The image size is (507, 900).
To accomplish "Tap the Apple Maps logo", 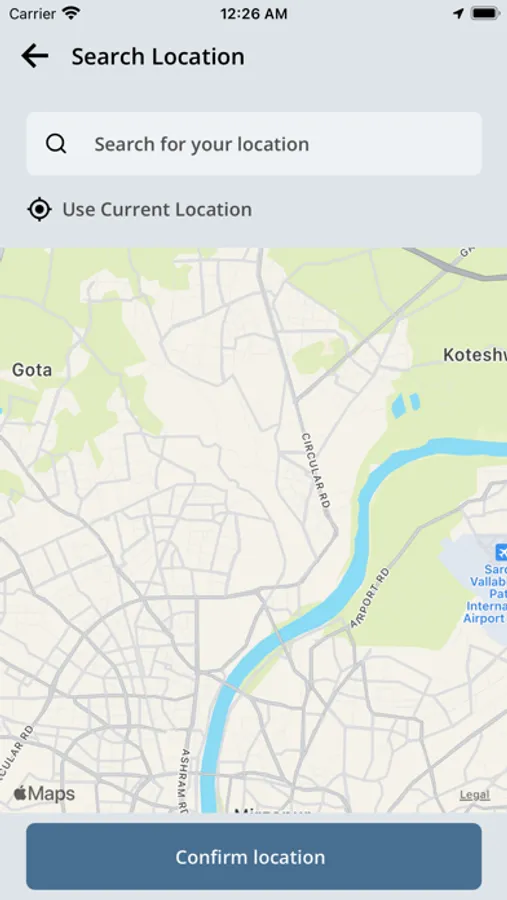I will point(44,793).
